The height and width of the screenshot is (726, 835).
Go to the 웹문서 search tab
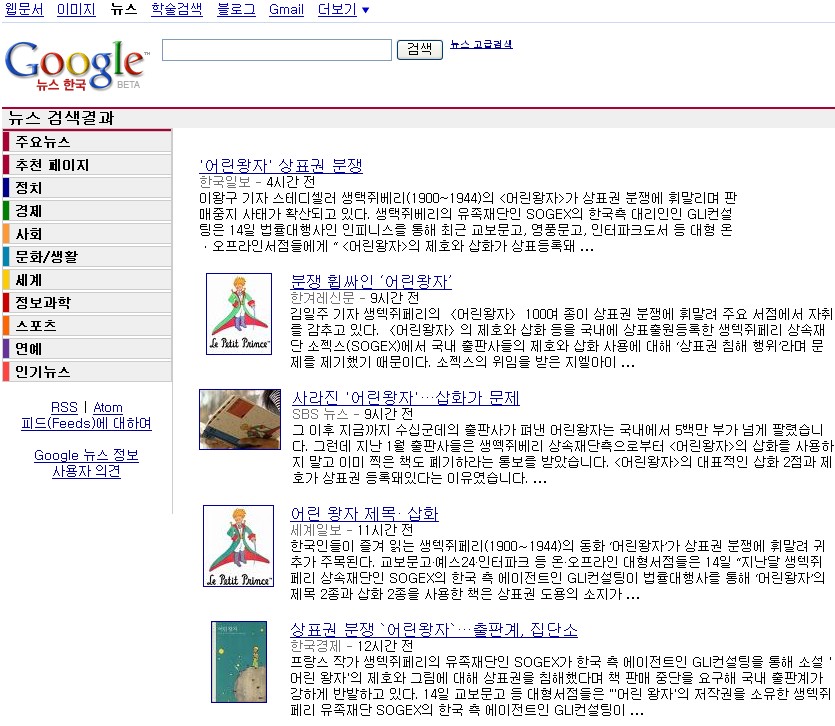pos(24,10)
